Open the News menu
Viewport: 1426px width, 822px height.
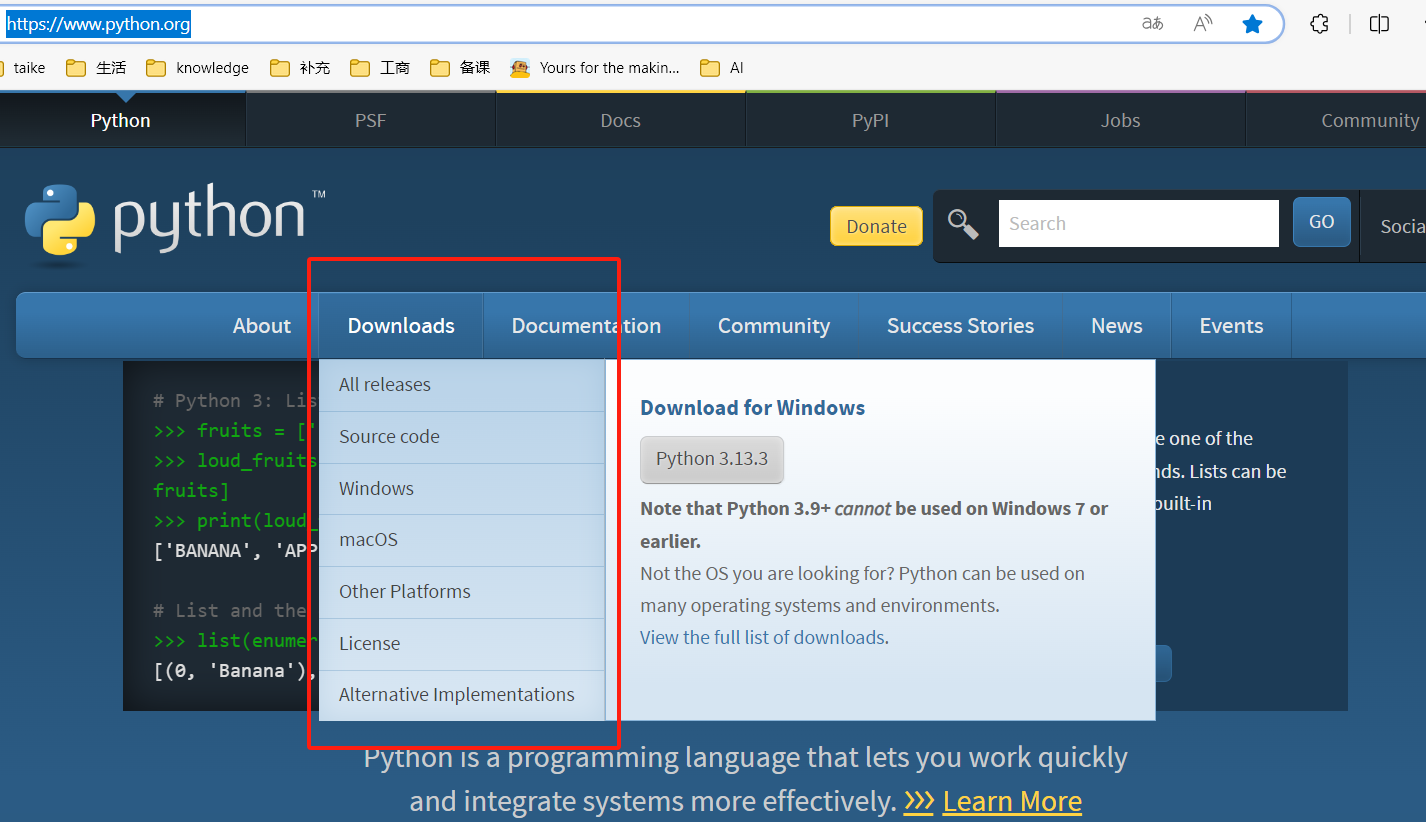coord(1117,326)
